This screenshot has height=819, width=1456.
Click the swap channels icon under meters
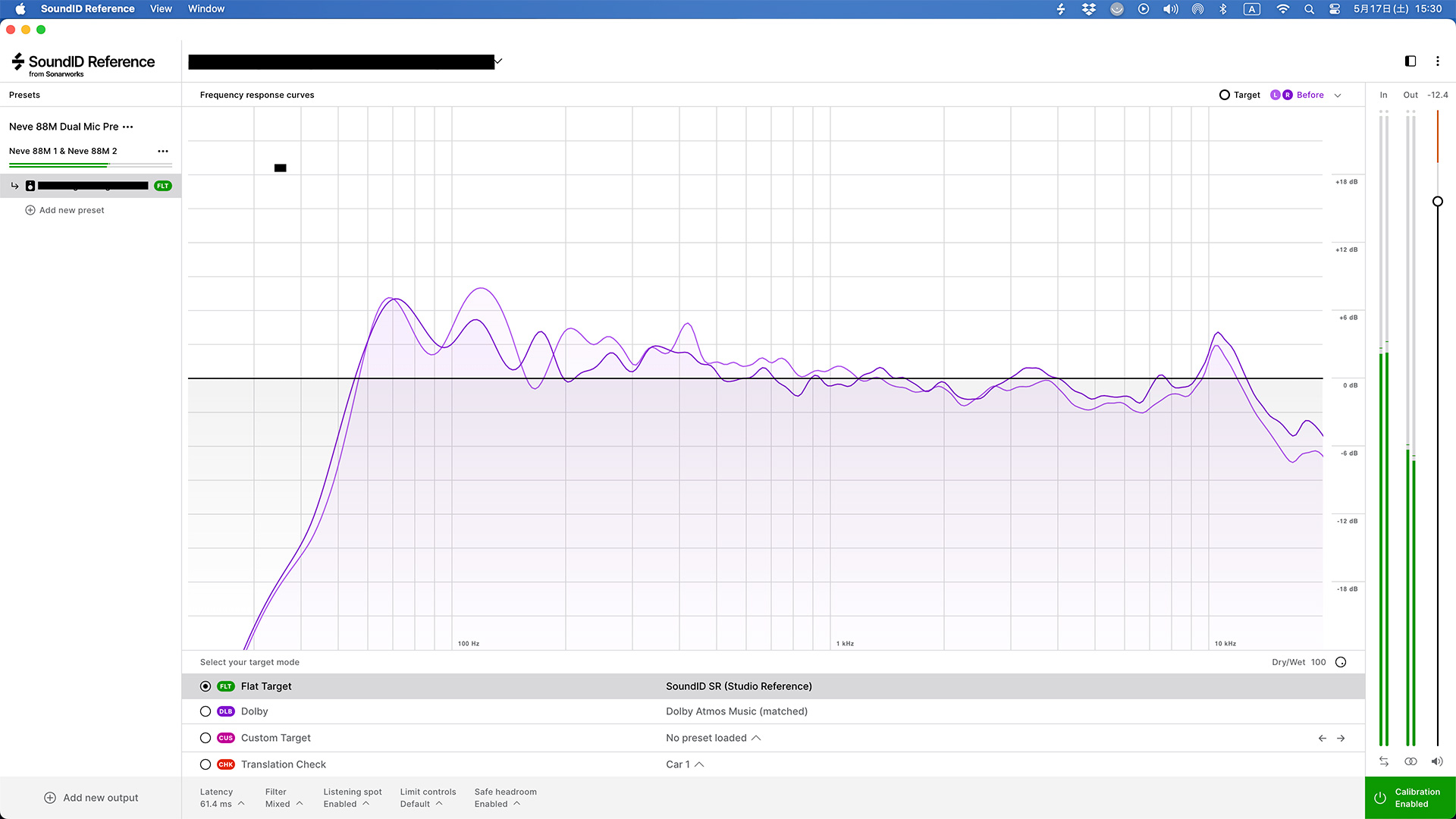(x=1384, y=761)
